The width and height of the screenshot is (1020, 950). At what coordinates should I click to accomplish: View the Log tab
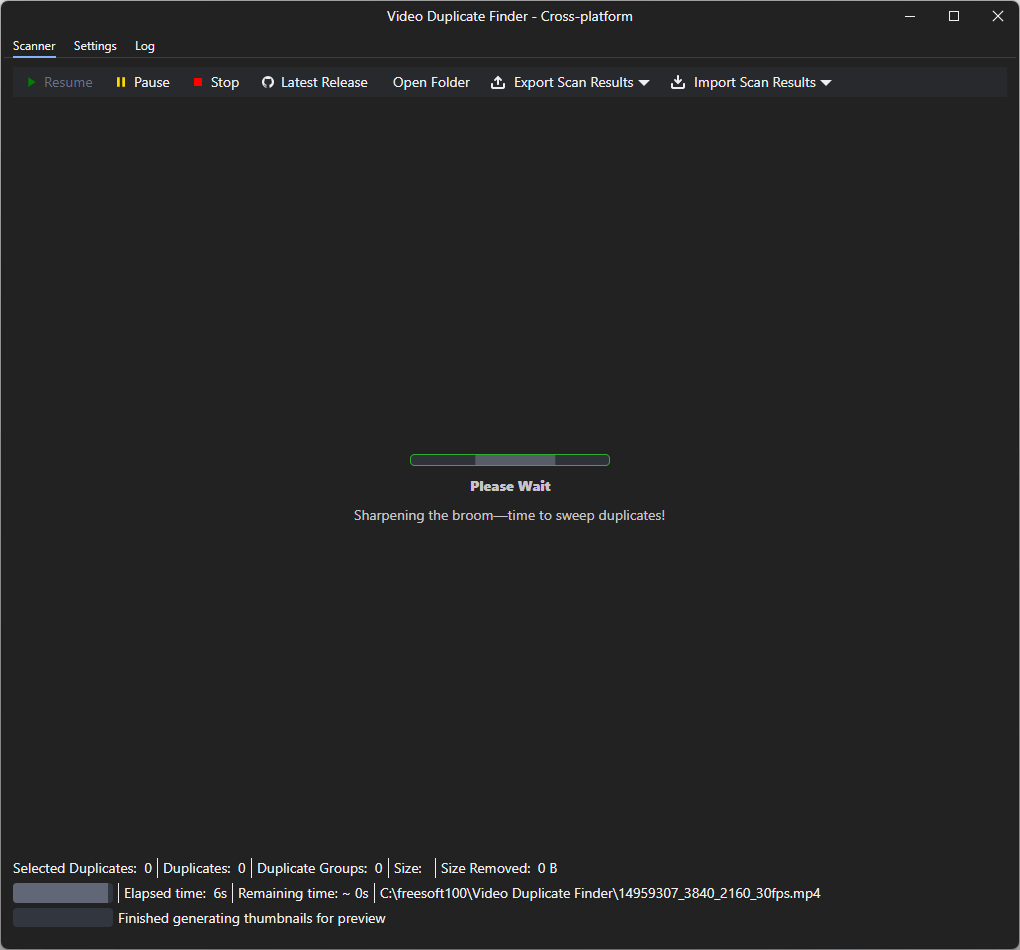coord(145,46)
